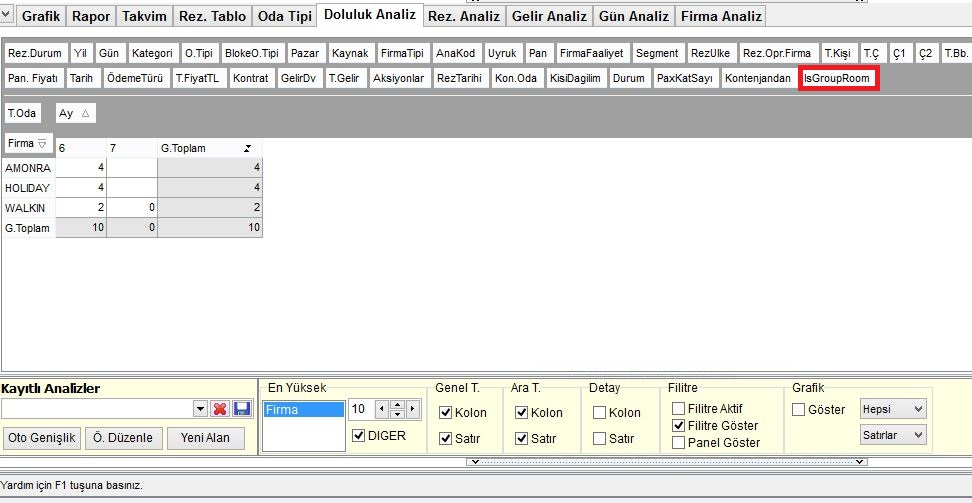
Task: Toggle Genel T. Satır checkbox
Action: [x=445, y=438]
